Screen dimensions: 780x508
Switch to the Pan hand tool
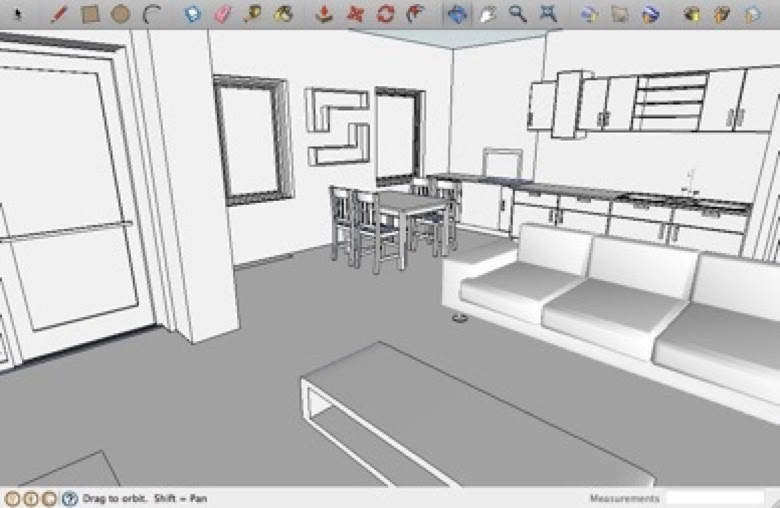[x=487, y=14]
